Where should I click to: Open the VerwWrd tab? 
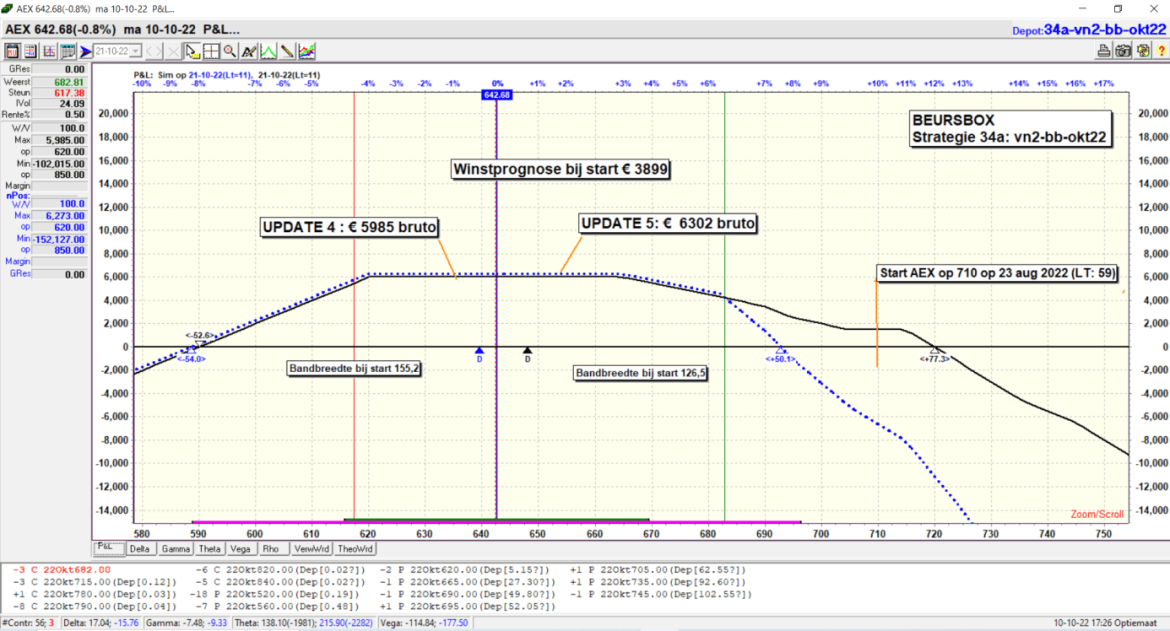[311, 549]
